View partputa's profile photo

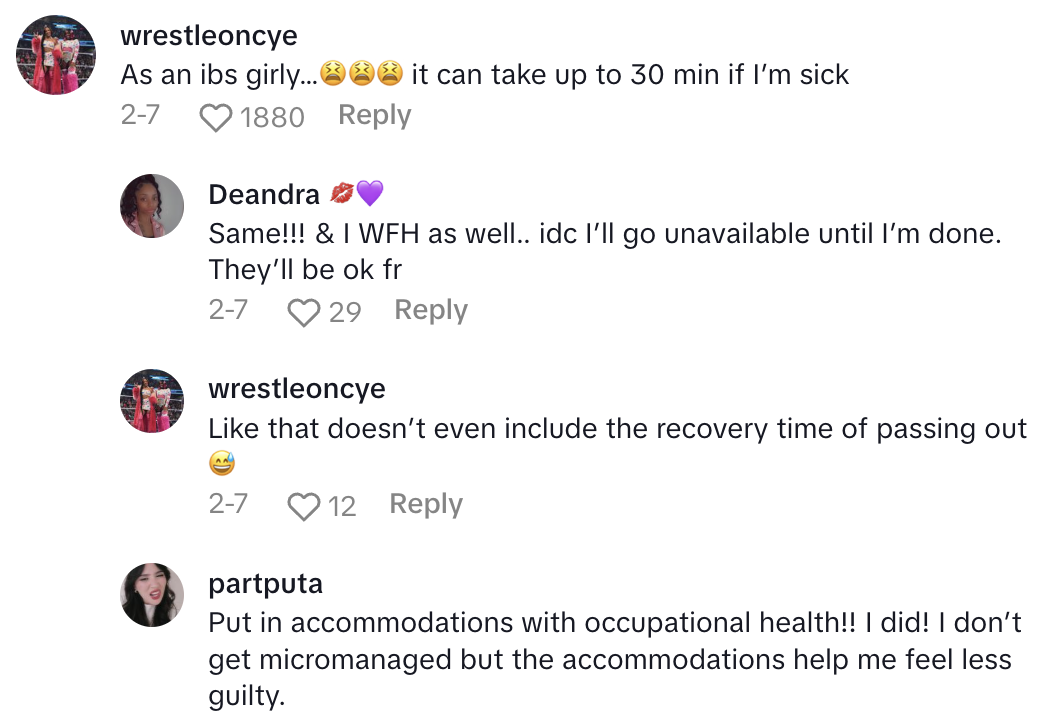pos(152,595)
